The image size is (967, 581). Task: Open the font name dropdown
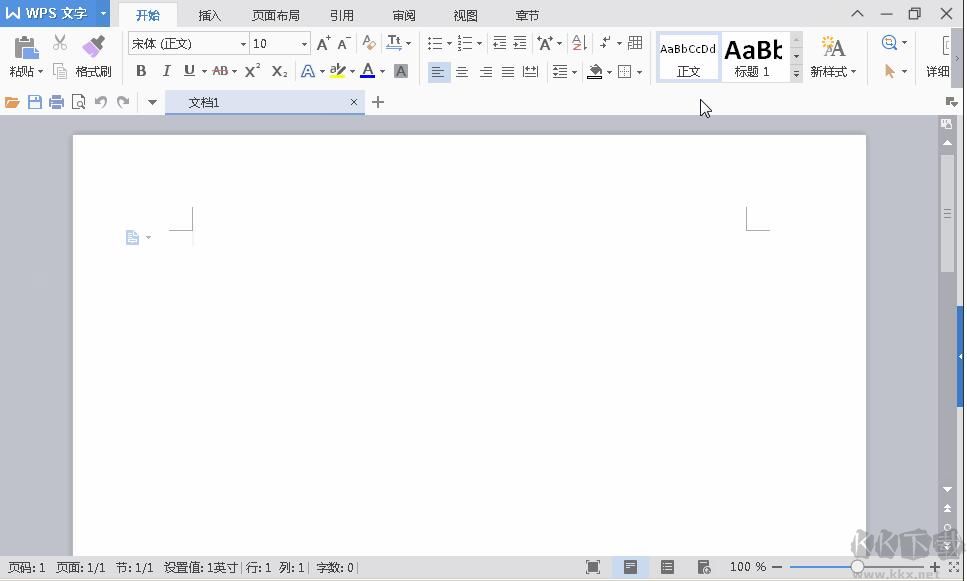point(244,43)
